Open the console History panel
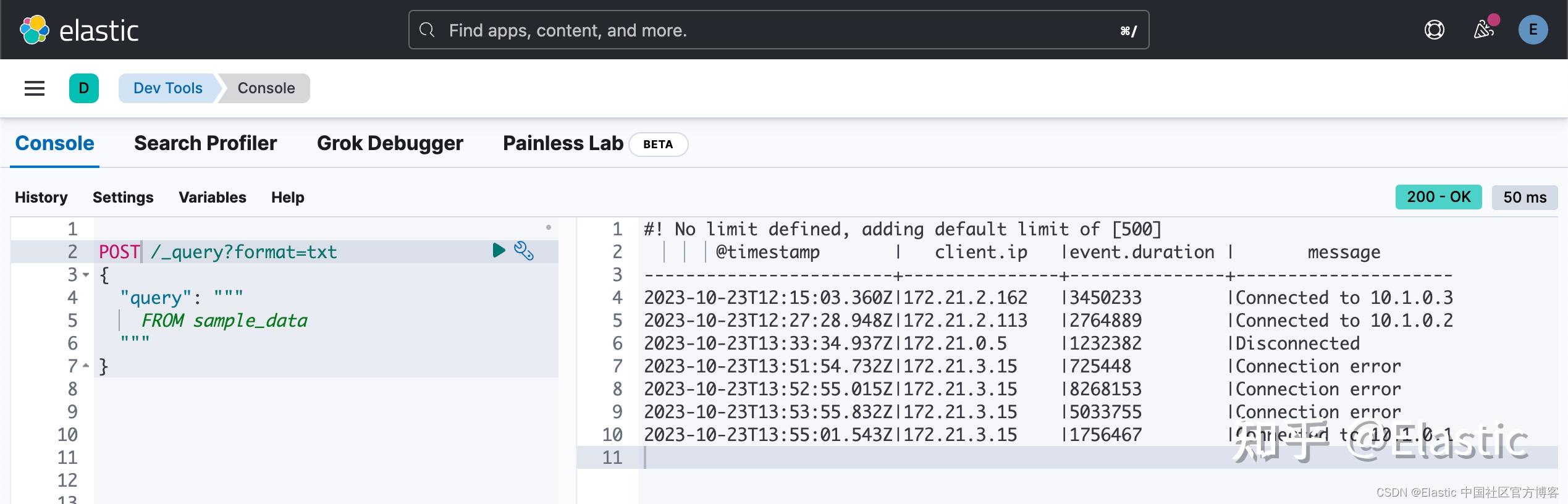This screenshot has height=504, width=1568. [x=41, y=197]
